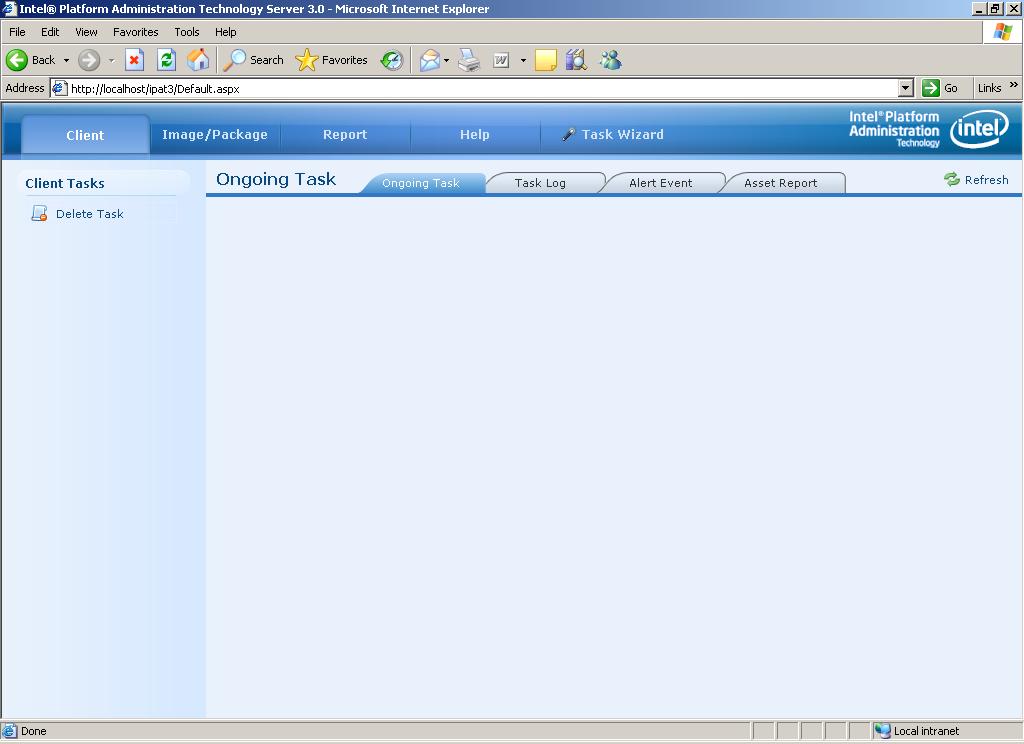Switch to the Report tab
Image resolution: width=1024 pixels, height=744 pixels.
point(345,135)
